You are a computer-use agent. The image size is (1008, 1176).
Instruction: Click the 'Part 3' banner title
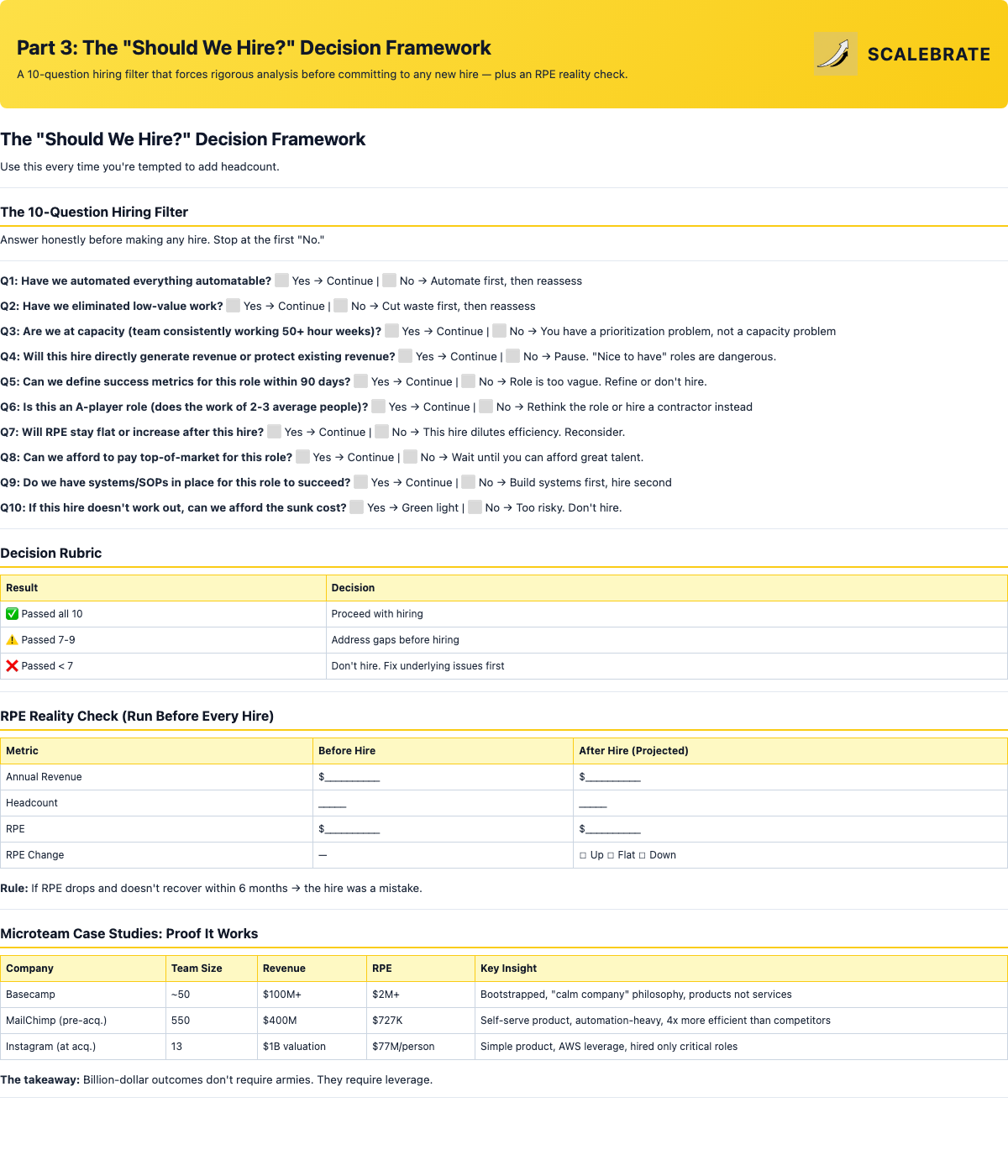point(254,48)
